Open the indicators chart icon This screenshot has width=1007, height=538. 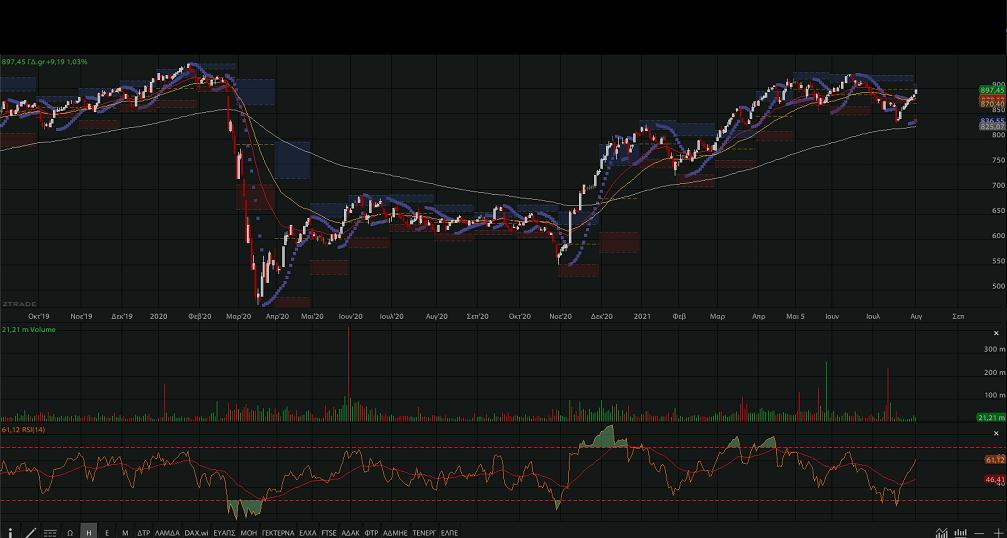click(x=941, y=533)
